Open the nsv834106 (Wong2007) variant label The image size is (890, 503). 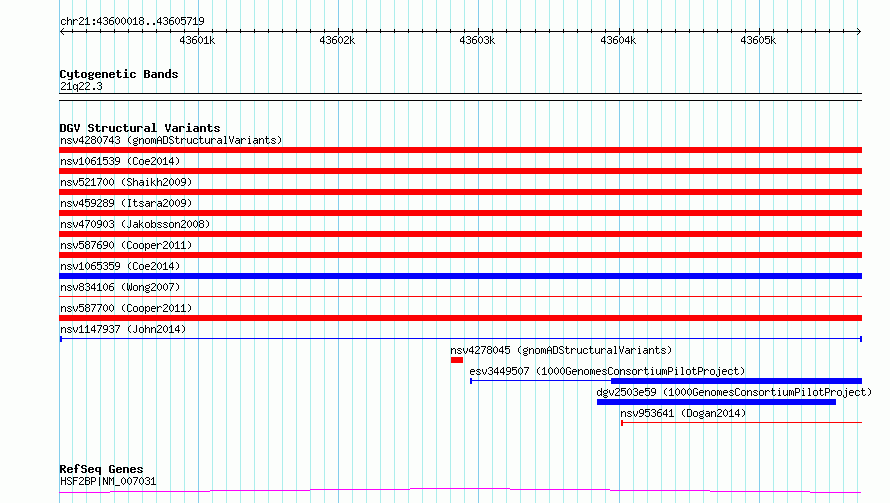click(120, 287)
